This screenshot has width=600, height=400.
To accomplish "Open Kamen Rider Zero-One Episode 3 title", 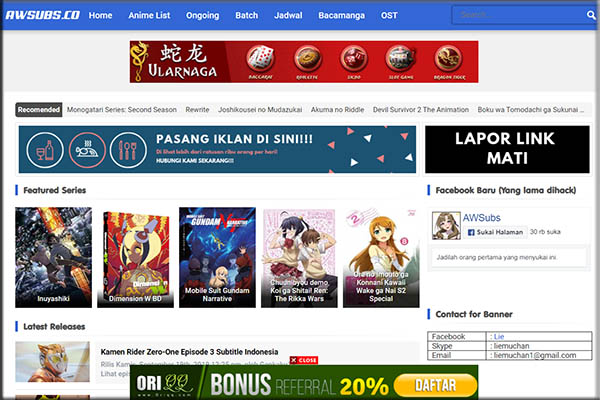I will coord(189,352).
